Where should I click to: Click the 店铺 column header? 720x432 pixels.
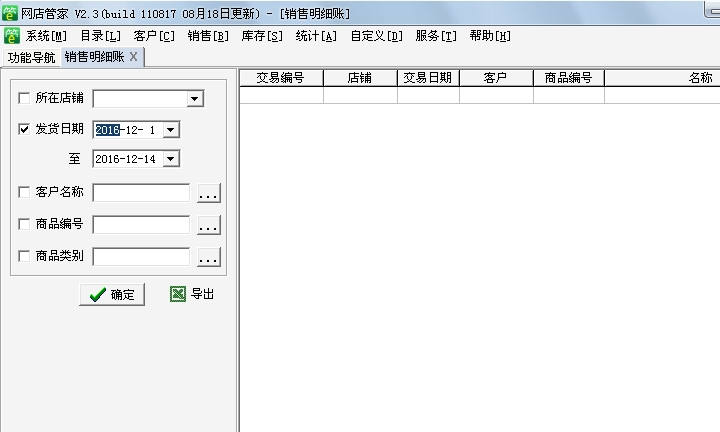(x=360, y=78)
